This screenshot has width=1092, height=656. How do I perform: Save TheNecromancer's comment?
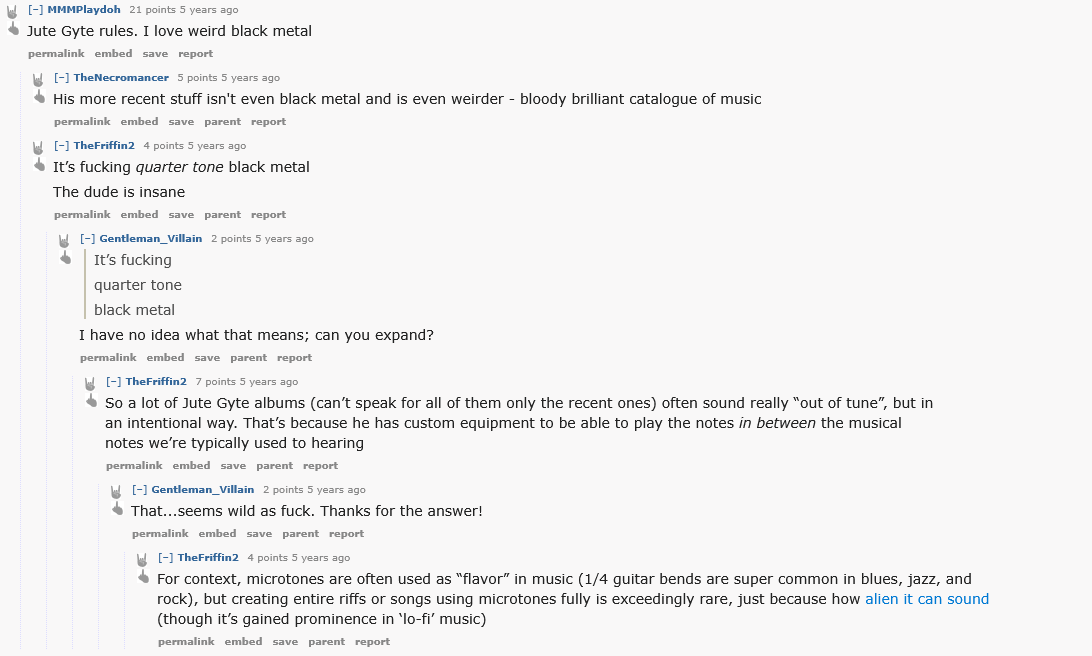181,122
